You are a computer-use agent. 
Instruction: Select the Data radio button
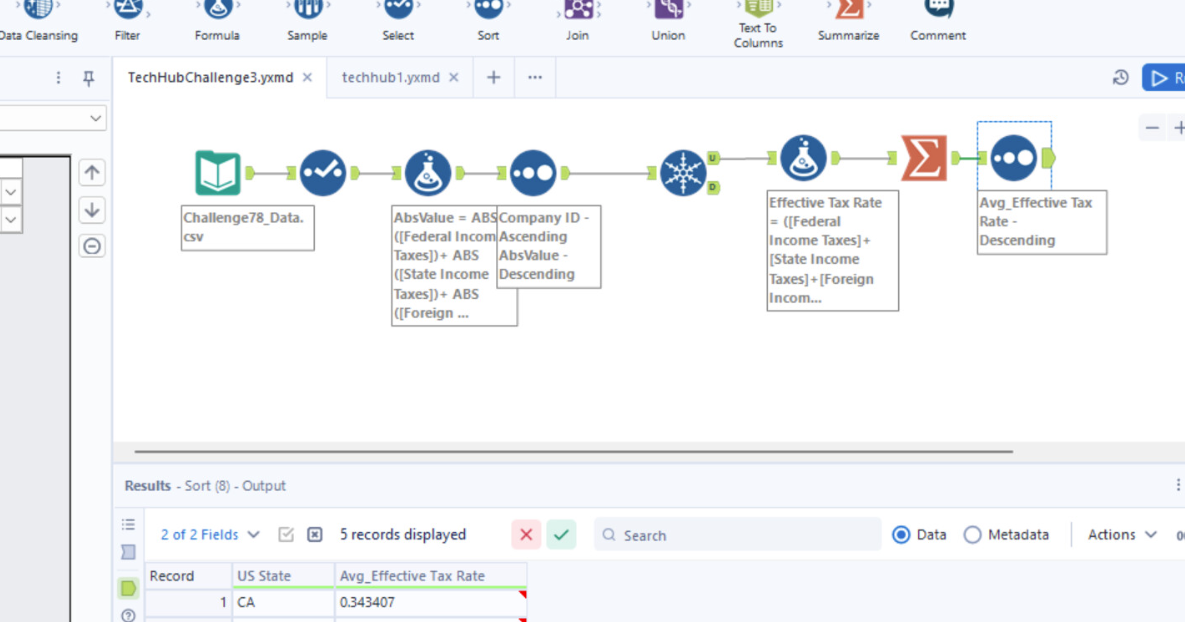tap(901, 535)
